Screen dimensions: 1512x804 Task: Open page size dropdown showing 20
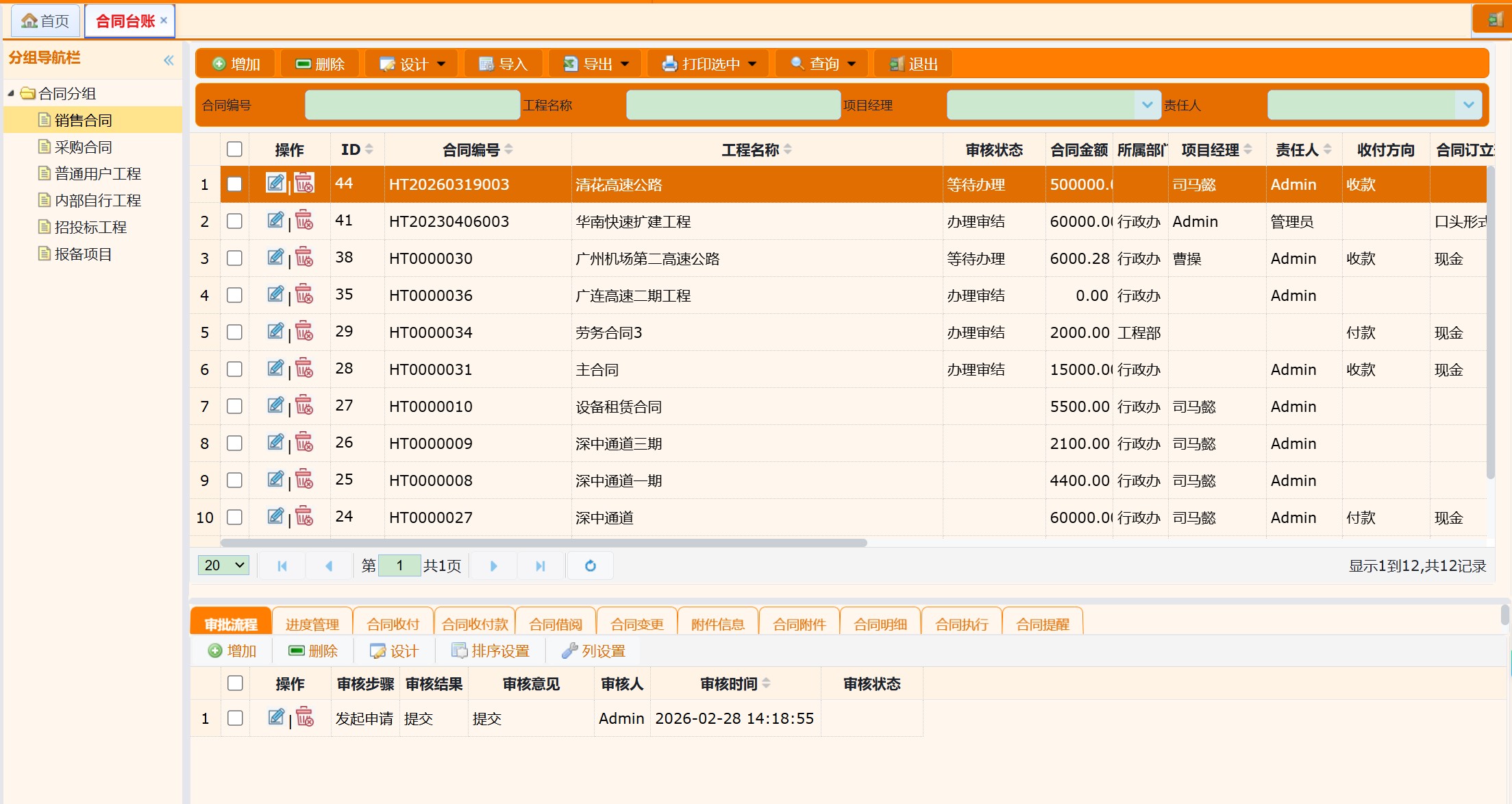(224, 565)
